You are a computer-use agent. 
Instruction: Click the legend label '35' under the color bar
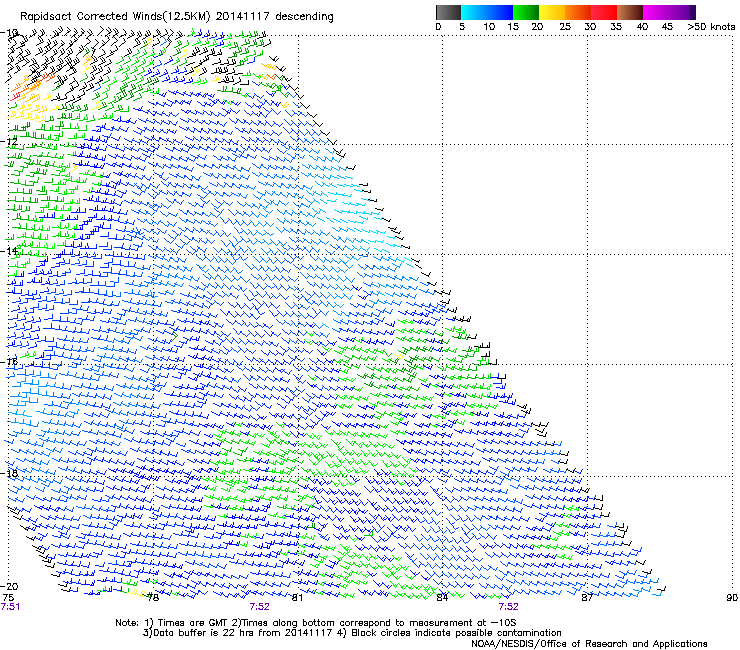pyautogui.click(x=616, y=27)
